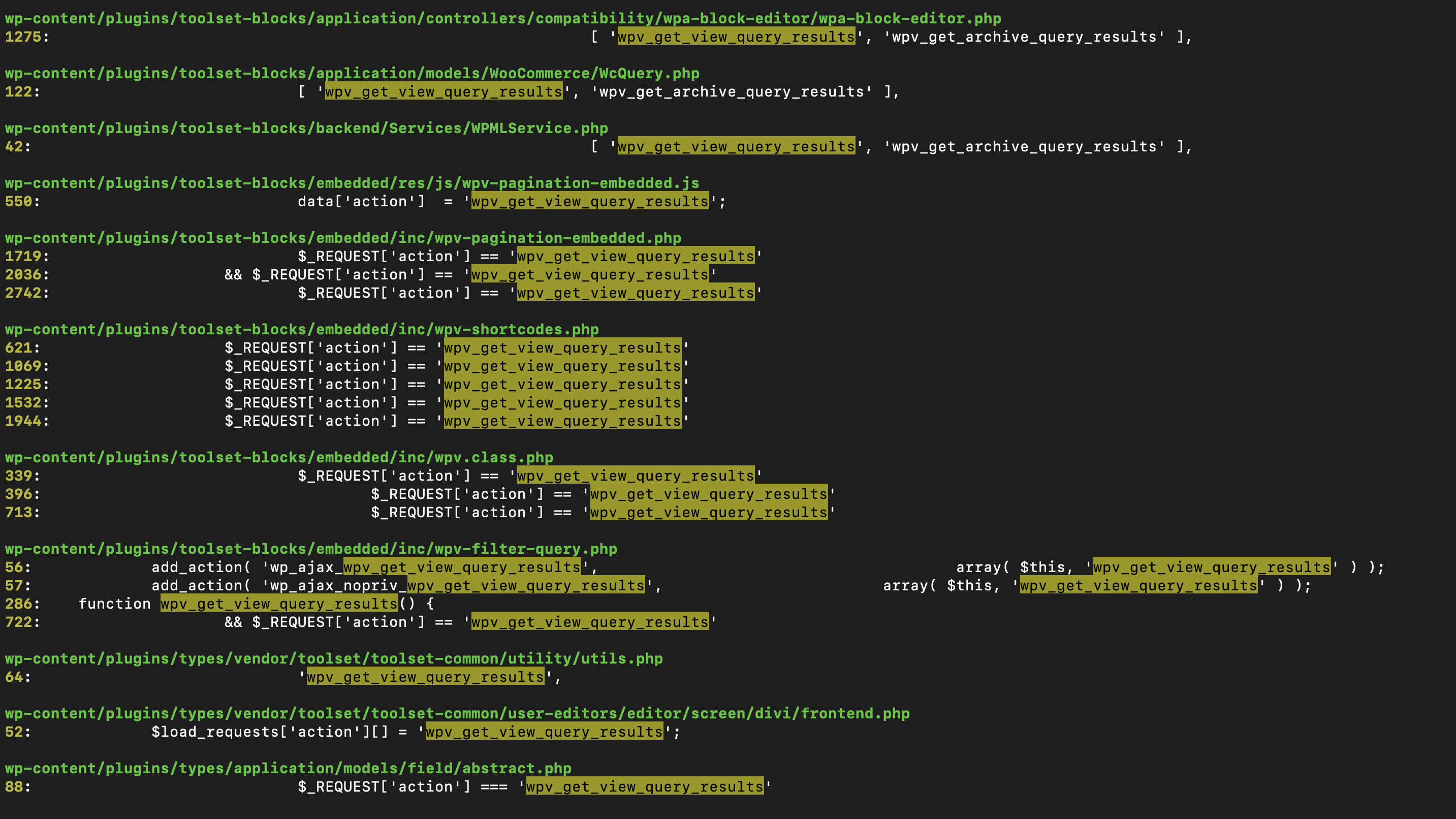Image resolution: width=1456 pixels, height=819 pixels.
Task: Click the highlighted match on line 2036
Action: pos(590,275)
